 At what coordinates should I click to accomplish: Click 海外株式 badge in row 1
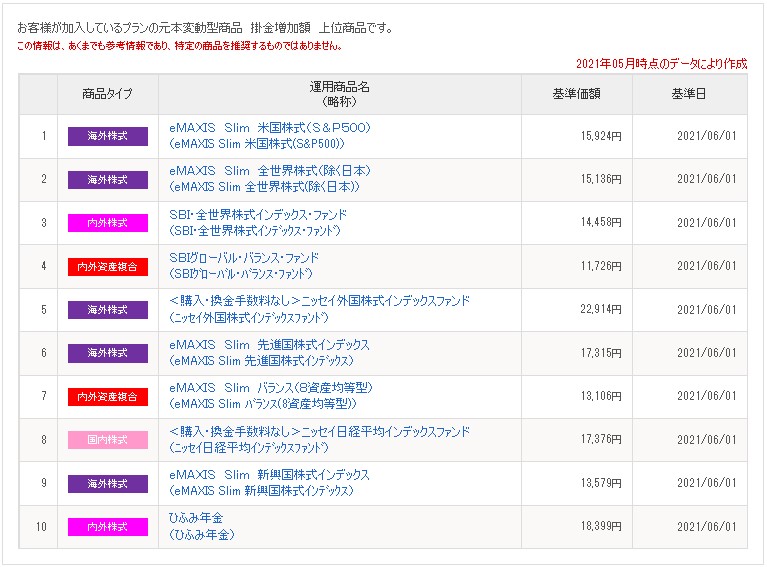pyautogui.click(x=108, y=136)
